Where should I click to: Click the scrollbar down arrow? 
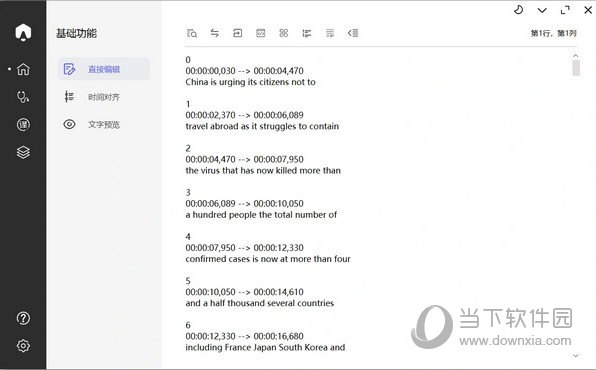point(576,356)
